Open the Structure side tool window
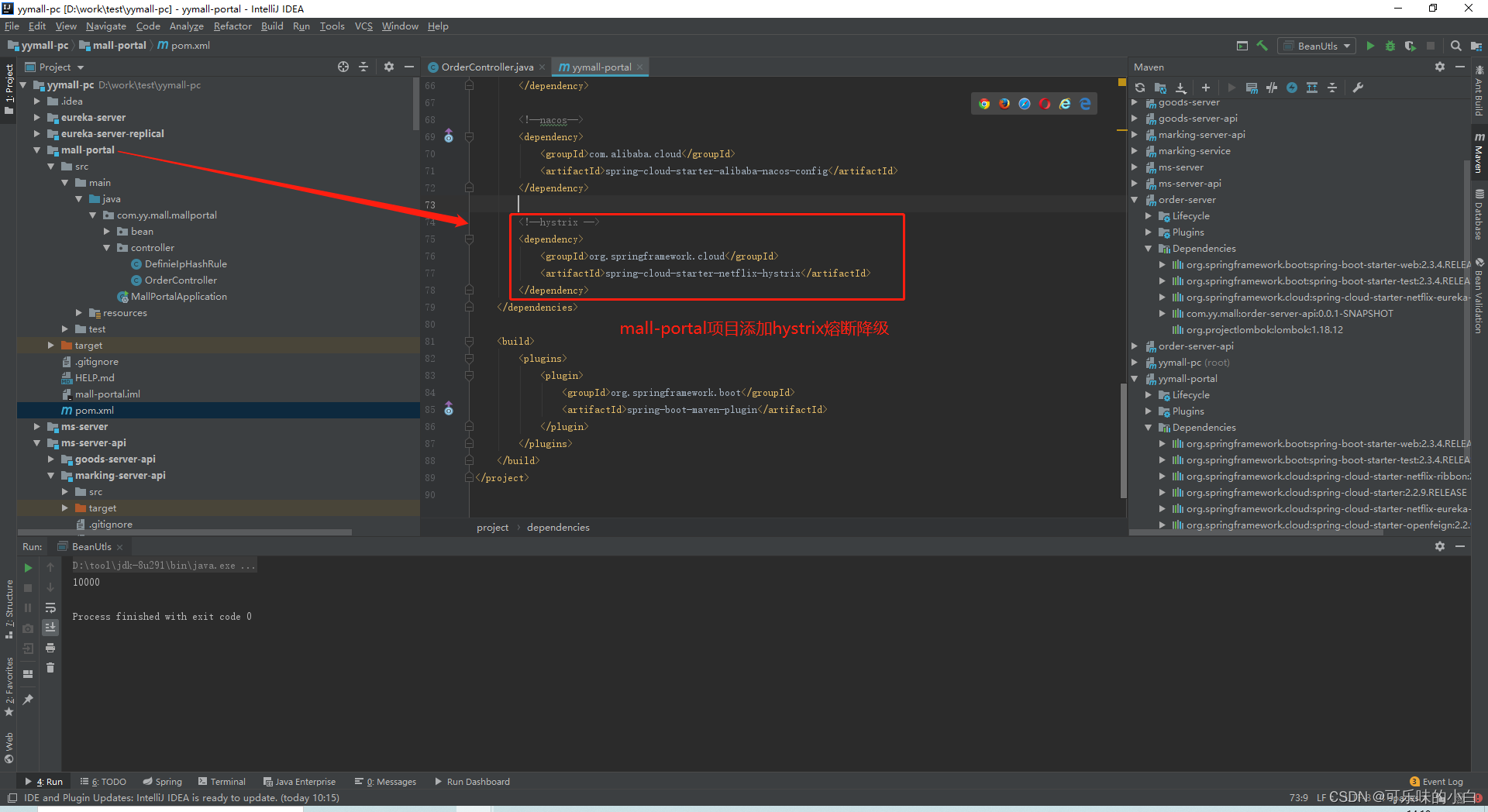The width and height of the screenshot is (1488, 812). [x=9, y=609]
